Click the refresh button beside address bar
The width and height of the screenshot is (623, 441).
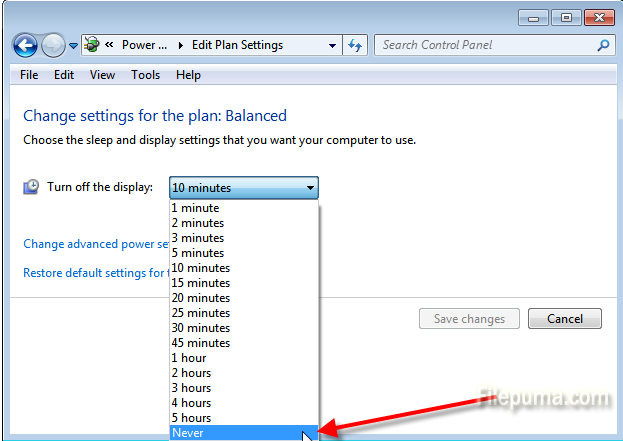point(355,45)
